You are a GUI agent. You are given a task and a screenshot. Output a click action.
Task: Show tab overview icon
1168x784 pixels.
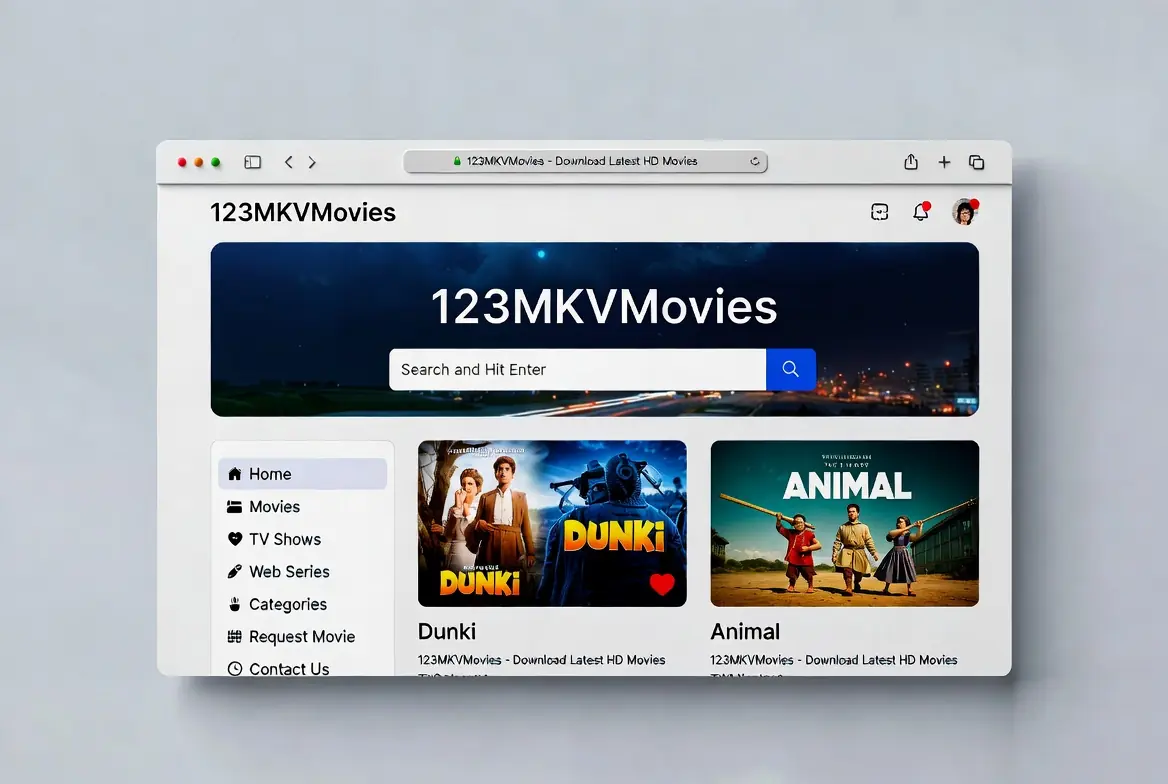[977, 162]
